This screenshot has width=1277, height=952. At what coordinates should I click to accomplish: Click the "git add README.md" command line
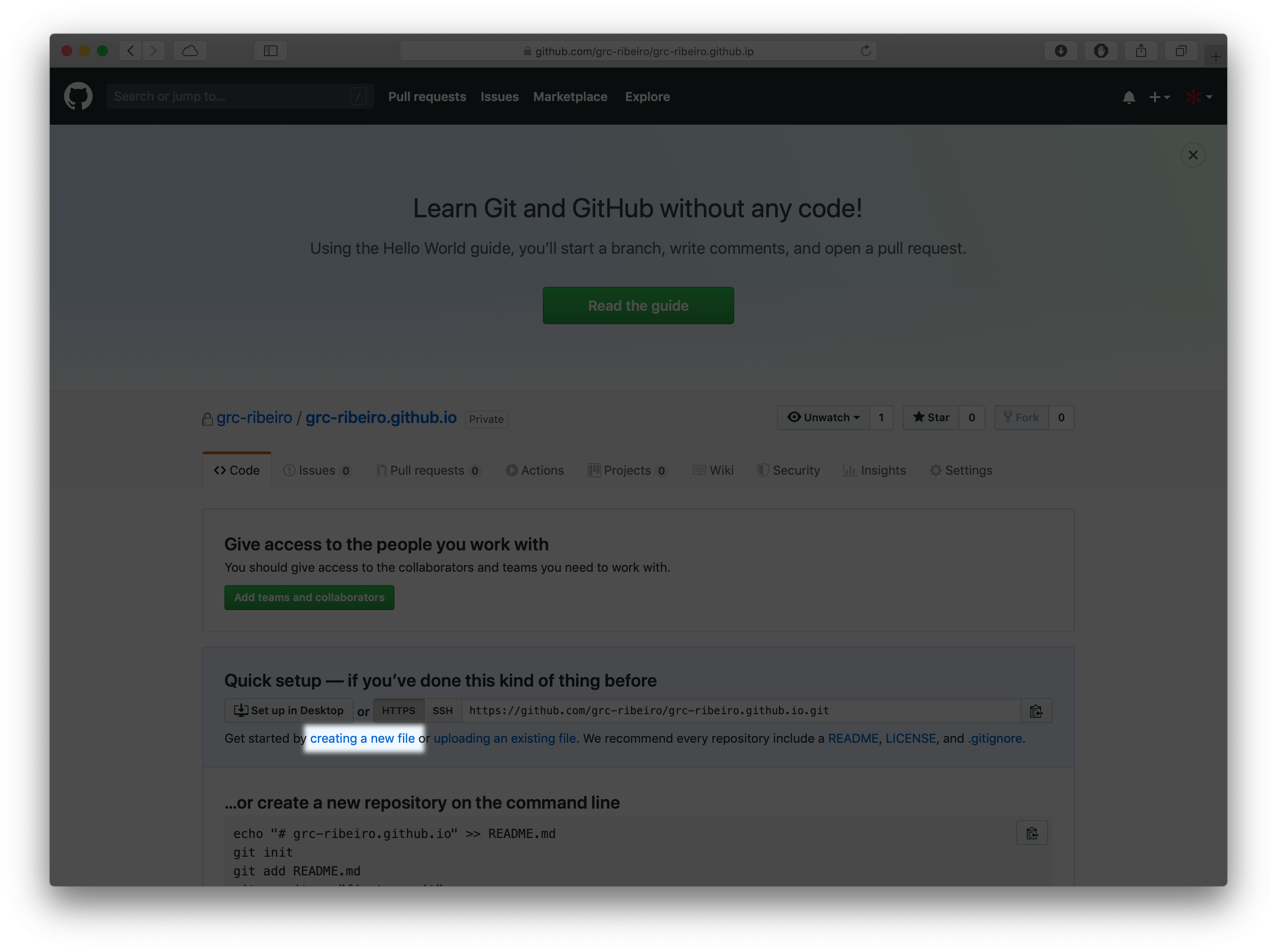297,871
